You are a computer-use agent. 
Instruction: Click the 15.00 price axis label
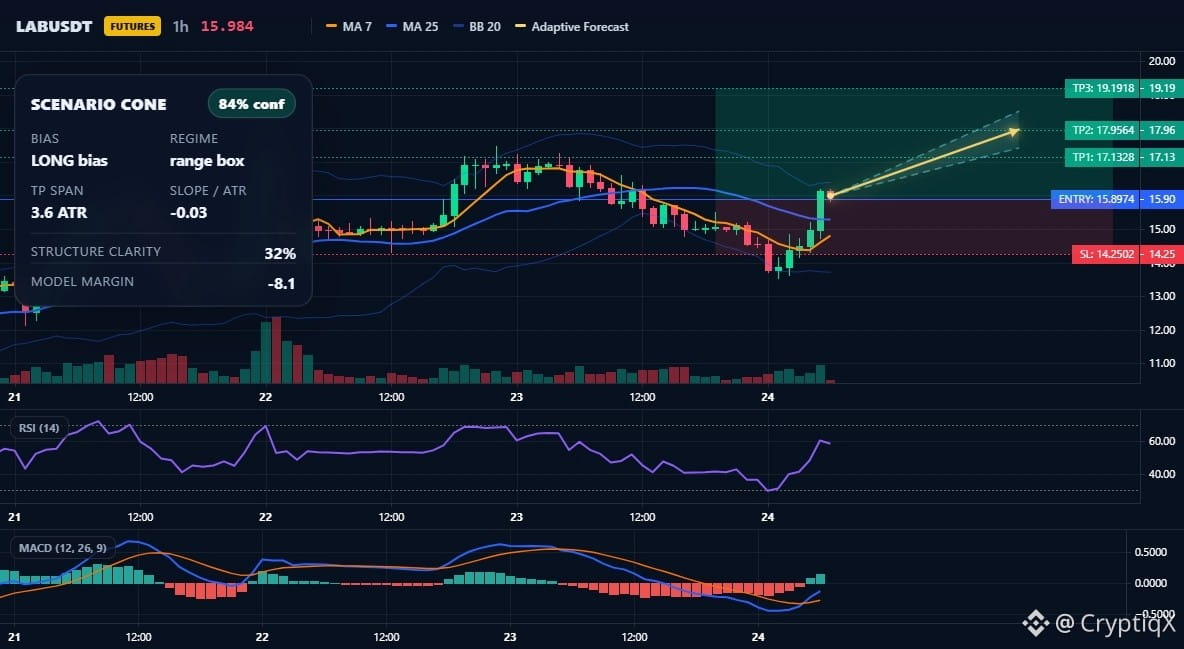[1161, 229]
